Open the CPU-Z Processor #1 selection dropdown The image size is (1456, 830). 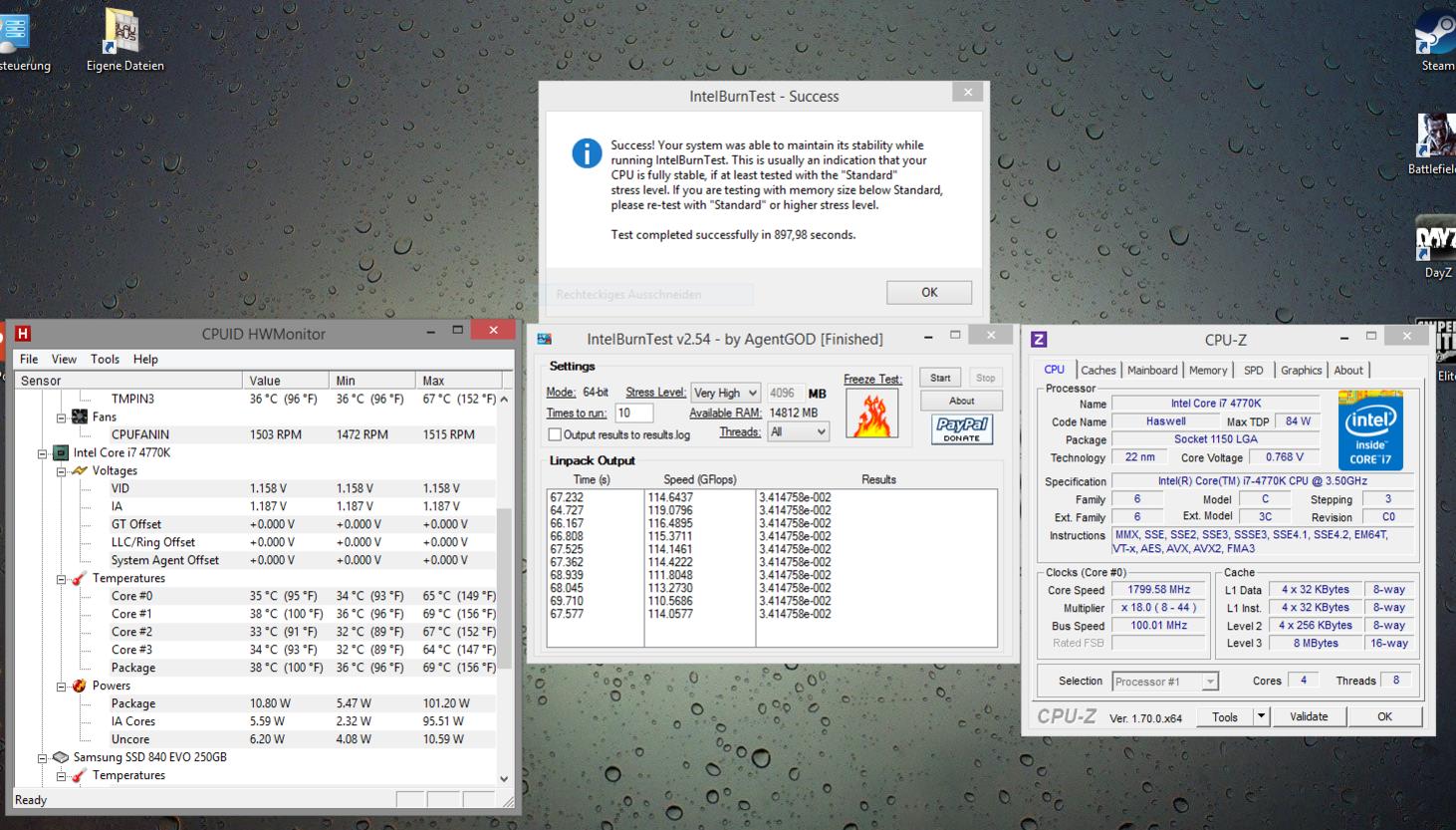coord(1164,682)
